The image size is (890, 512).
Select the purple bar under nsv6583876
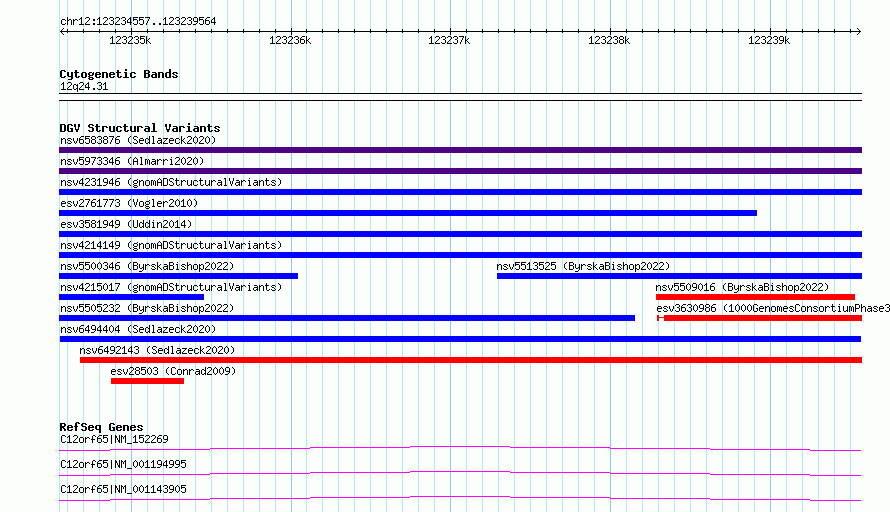460,150
